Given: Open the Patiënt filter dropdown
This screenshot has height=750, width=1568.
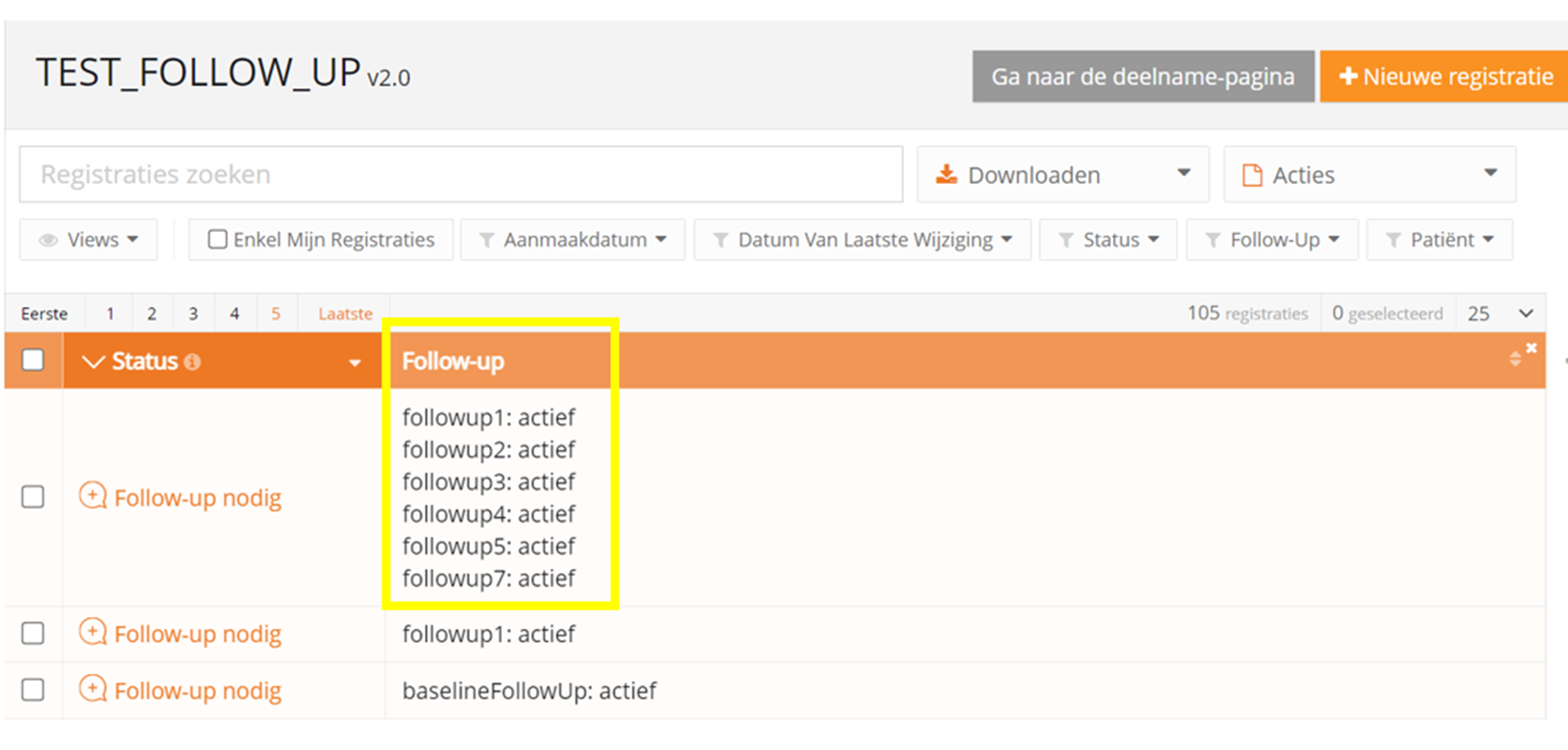Looking at the screenshot, I should click(1439, 239).
